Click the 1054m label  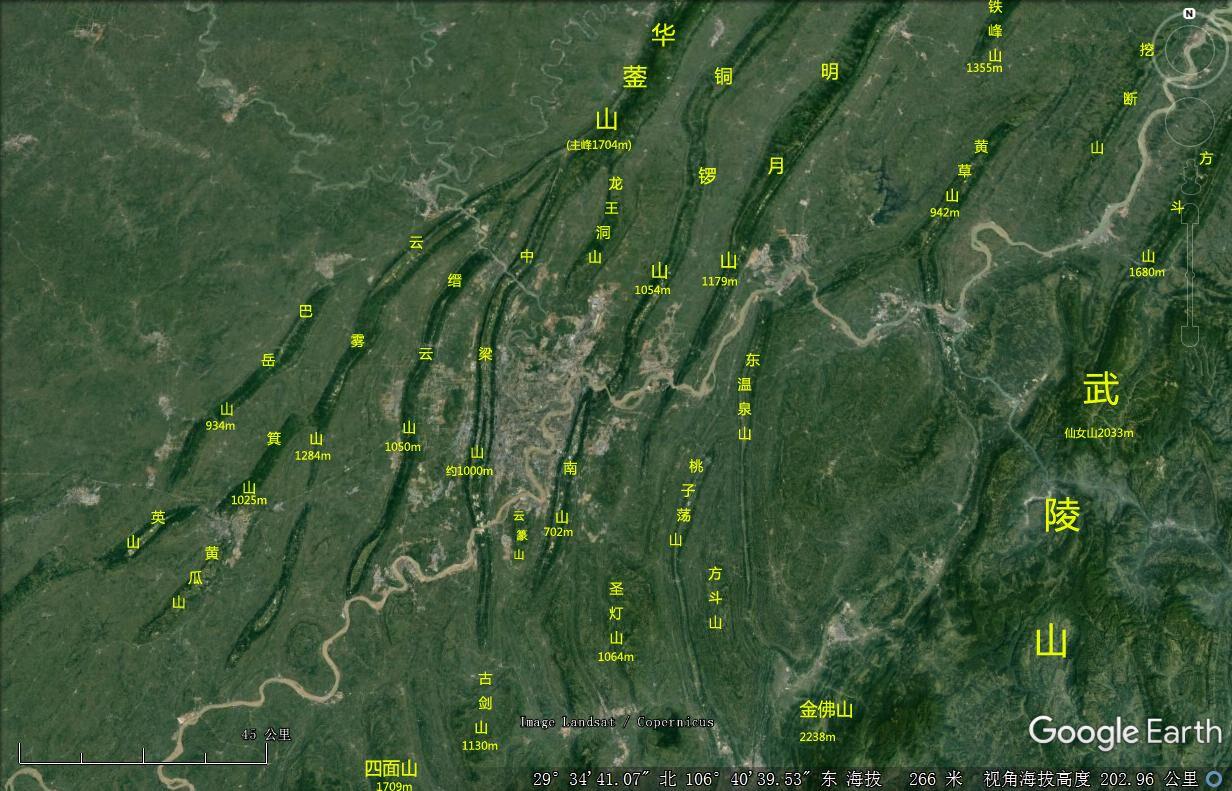pyautogui.click(x=653, y=290)
